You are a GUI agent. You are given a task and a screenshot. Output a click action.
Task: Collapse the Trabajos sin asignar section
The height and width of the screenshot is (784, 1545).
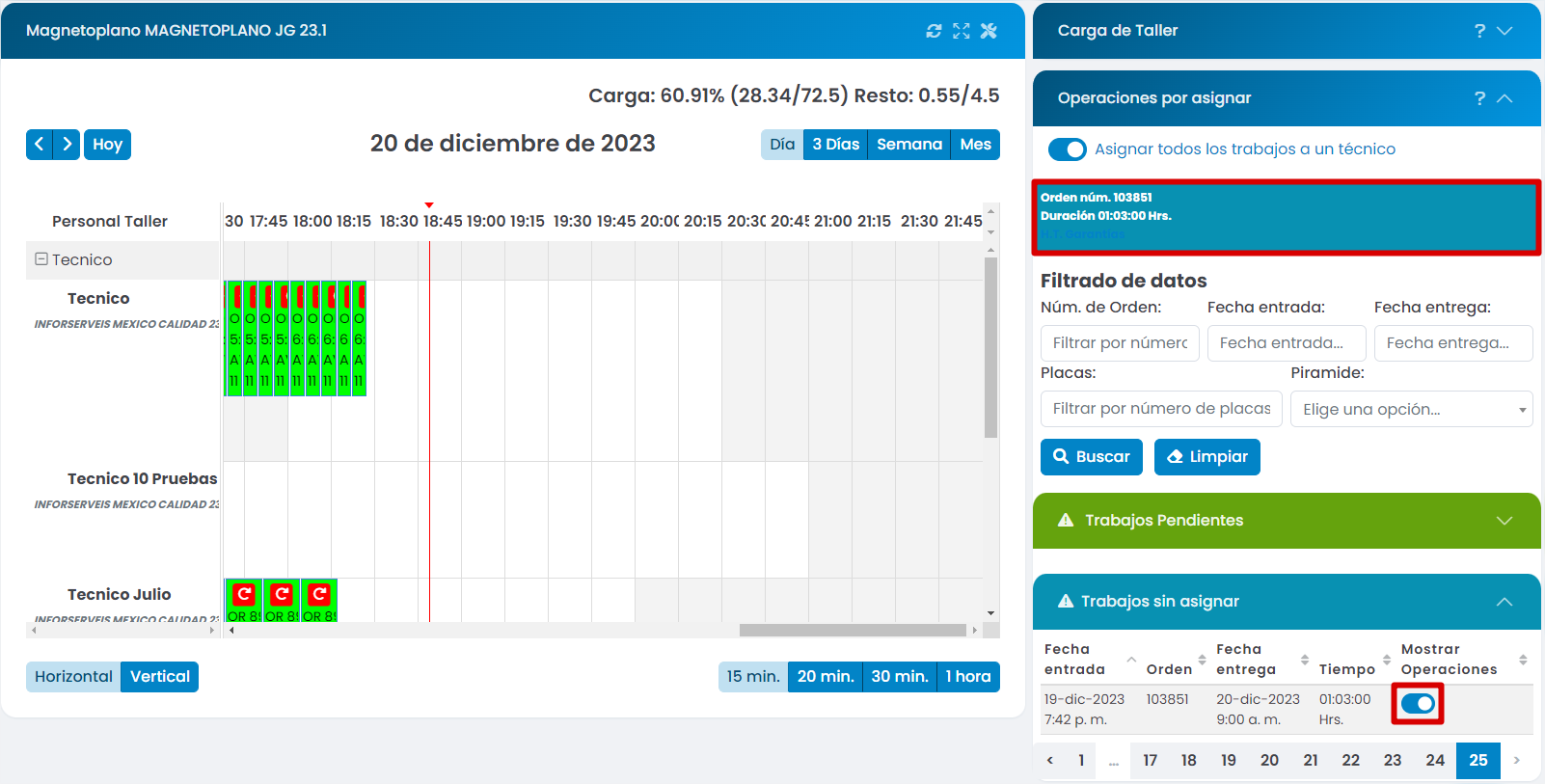1504,602
